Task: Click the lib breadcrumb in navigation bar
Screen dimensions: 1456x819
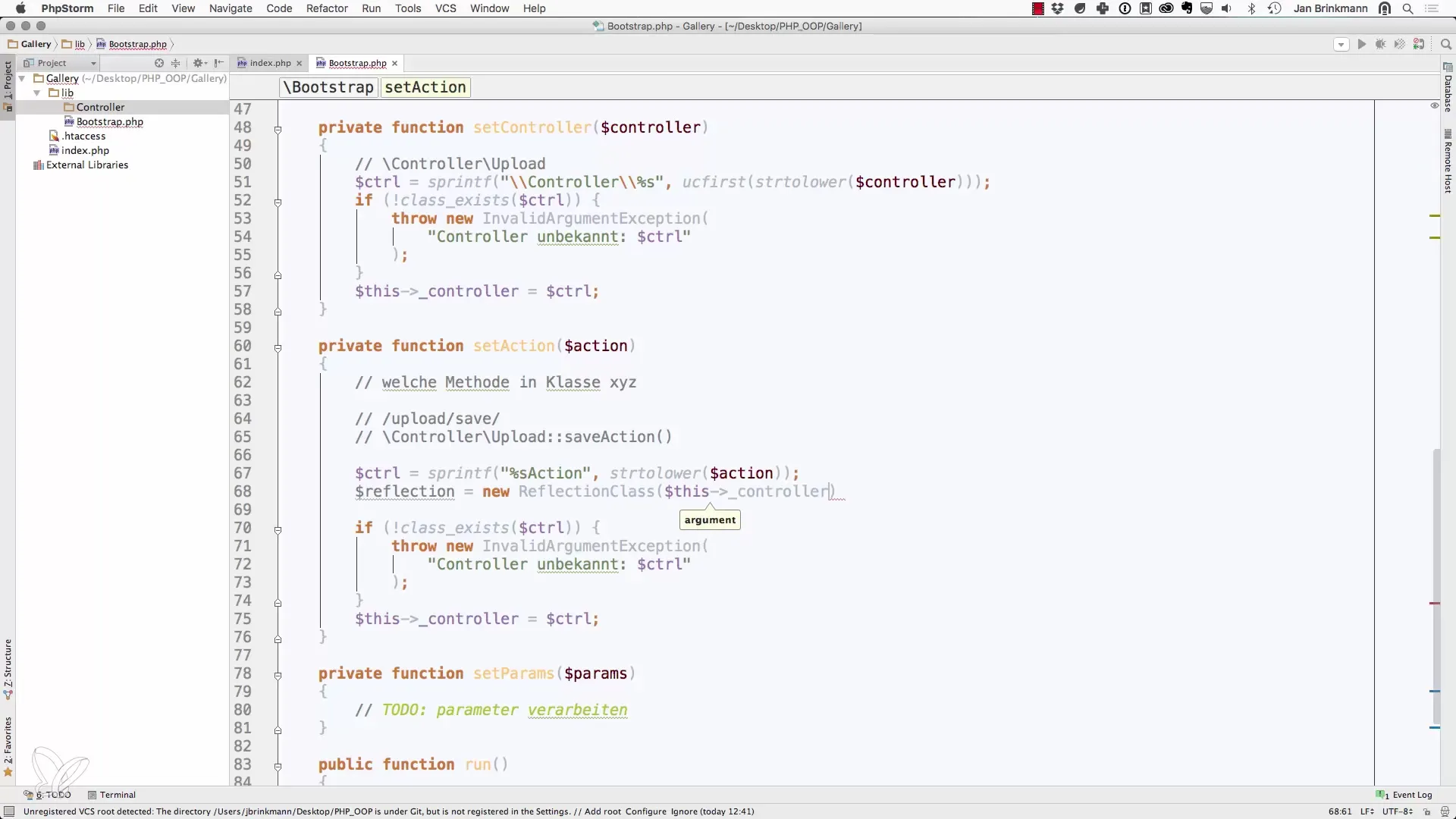Action: 74,45
